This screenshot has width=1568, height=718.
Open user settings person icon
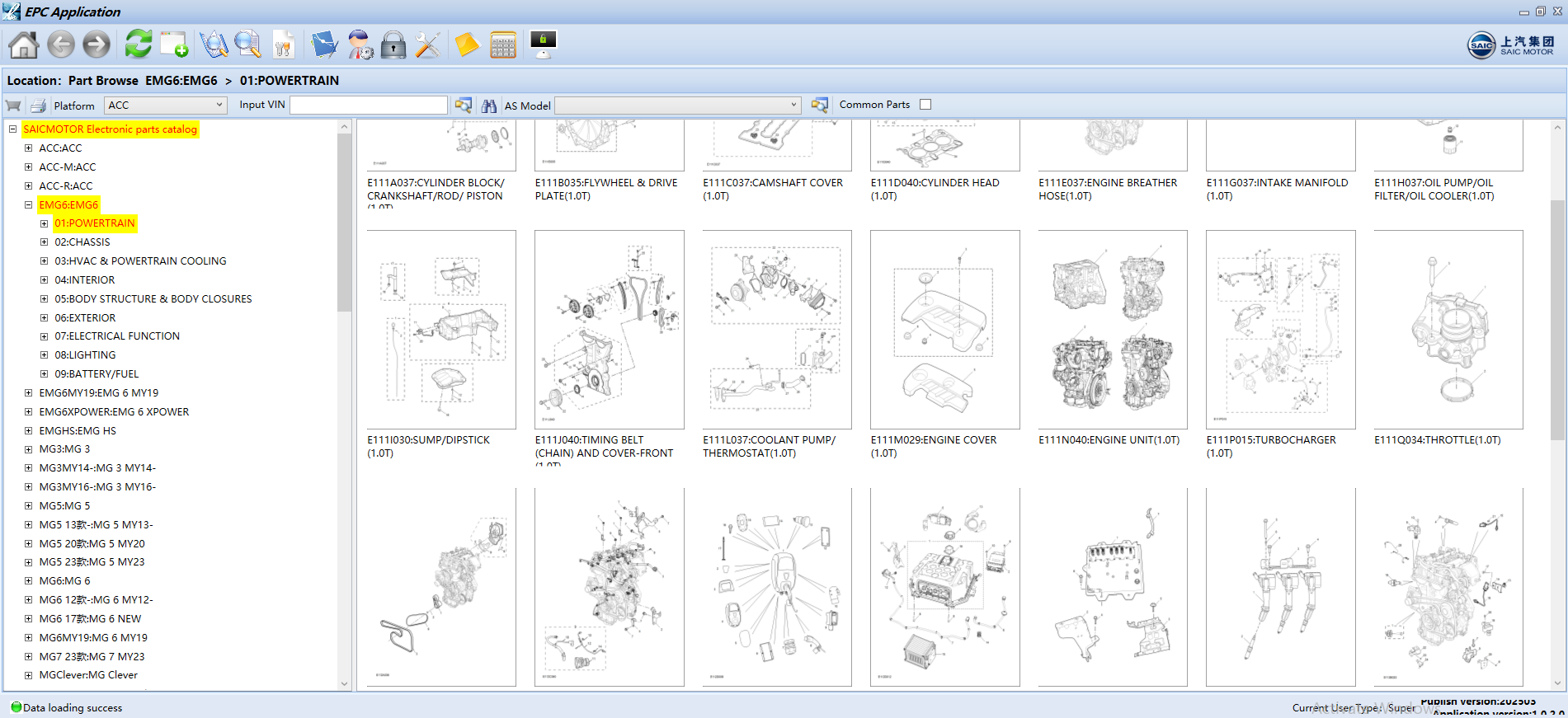point(360,45)
